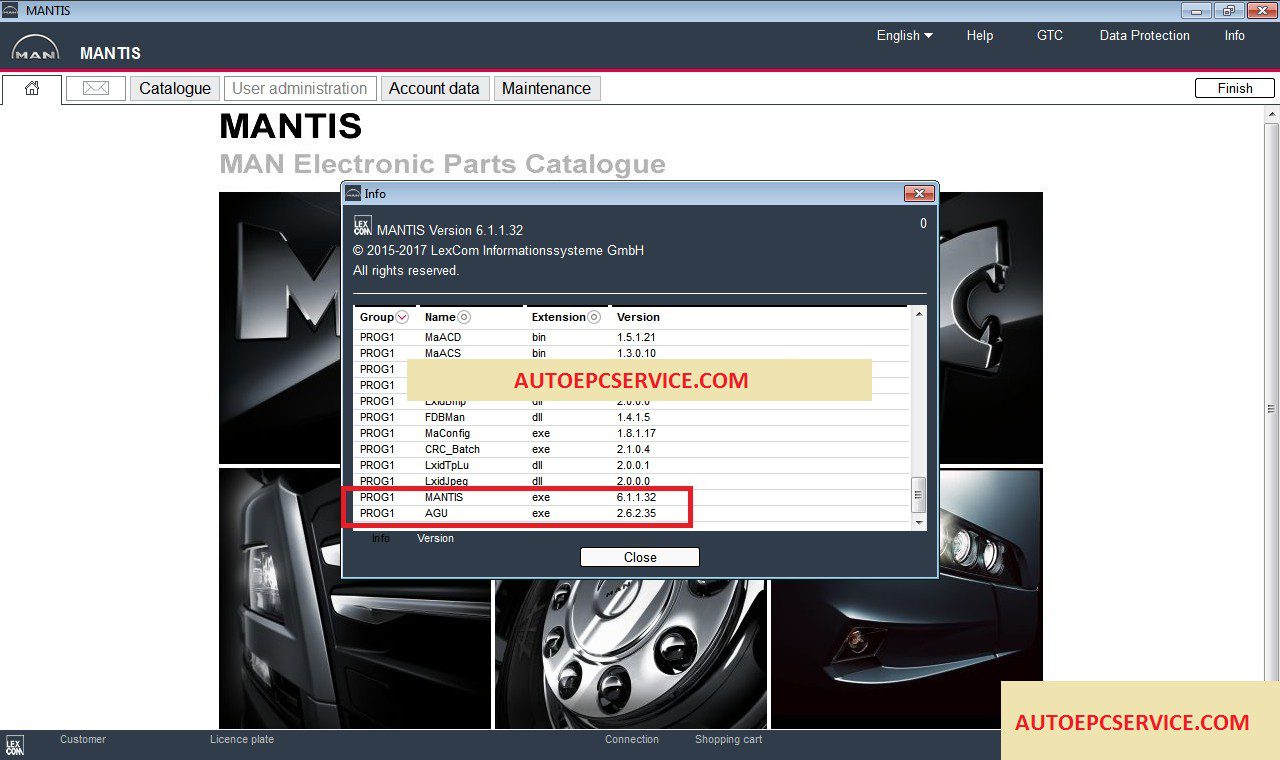Screen dimensions: 1280x760
Task: Minimize the MANTIS window
Action: tap(1196, 10)
